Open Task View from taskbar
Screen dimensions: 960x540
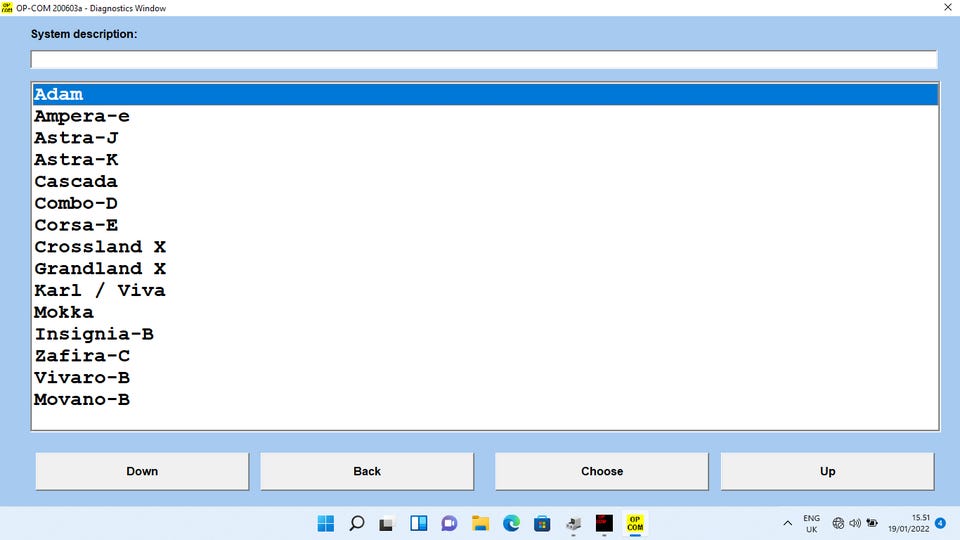[x=386, y=524]
